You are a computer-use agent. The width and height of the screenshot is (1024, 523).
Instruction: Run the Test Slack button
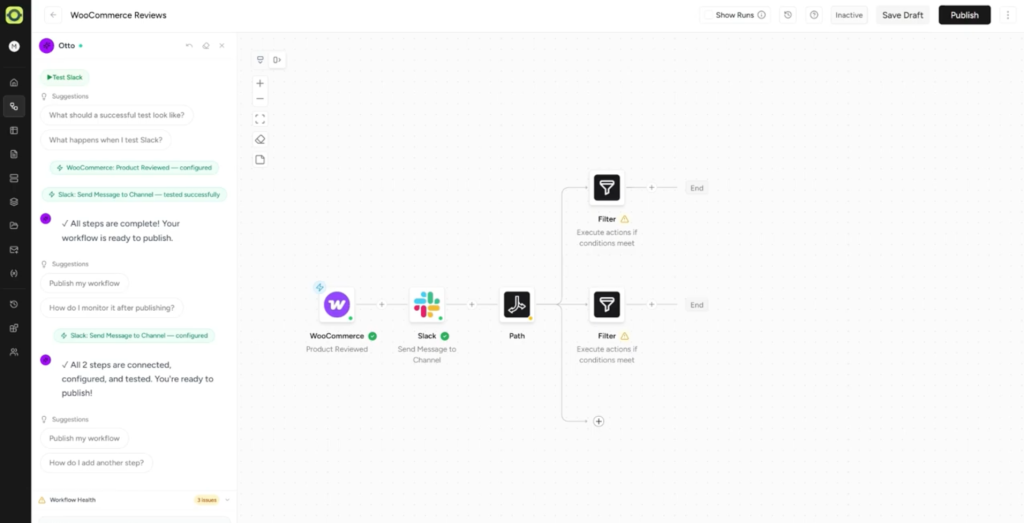click(65, 77)
